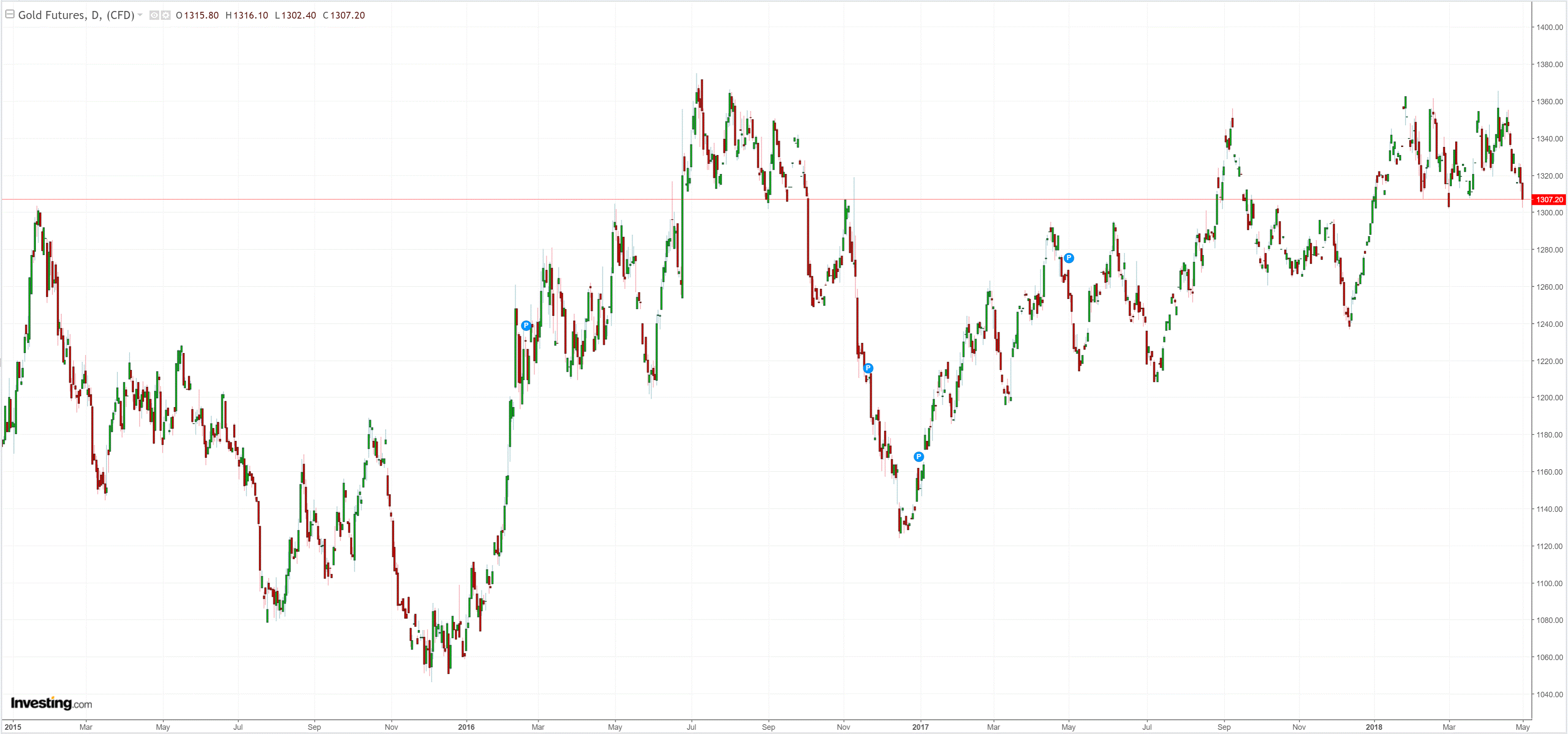Click the P marker near March 2016

526,326
